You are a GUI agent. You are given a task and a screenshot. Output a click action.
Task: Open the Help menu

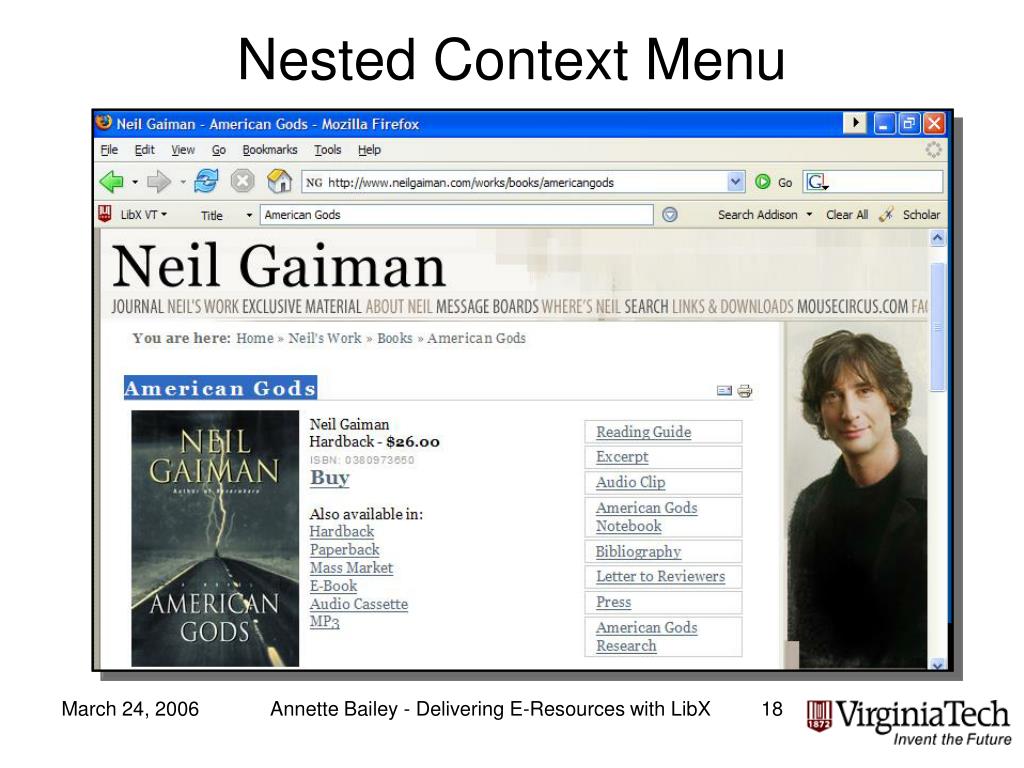(369, 150)
